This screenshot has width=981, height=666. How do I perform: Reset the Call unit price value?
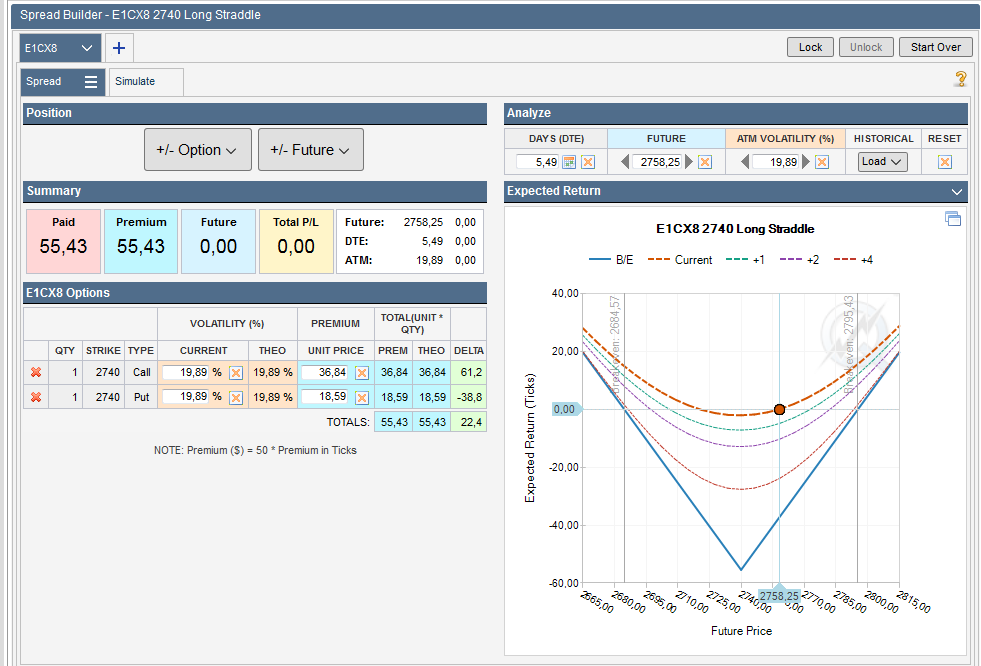pos(361,372)
